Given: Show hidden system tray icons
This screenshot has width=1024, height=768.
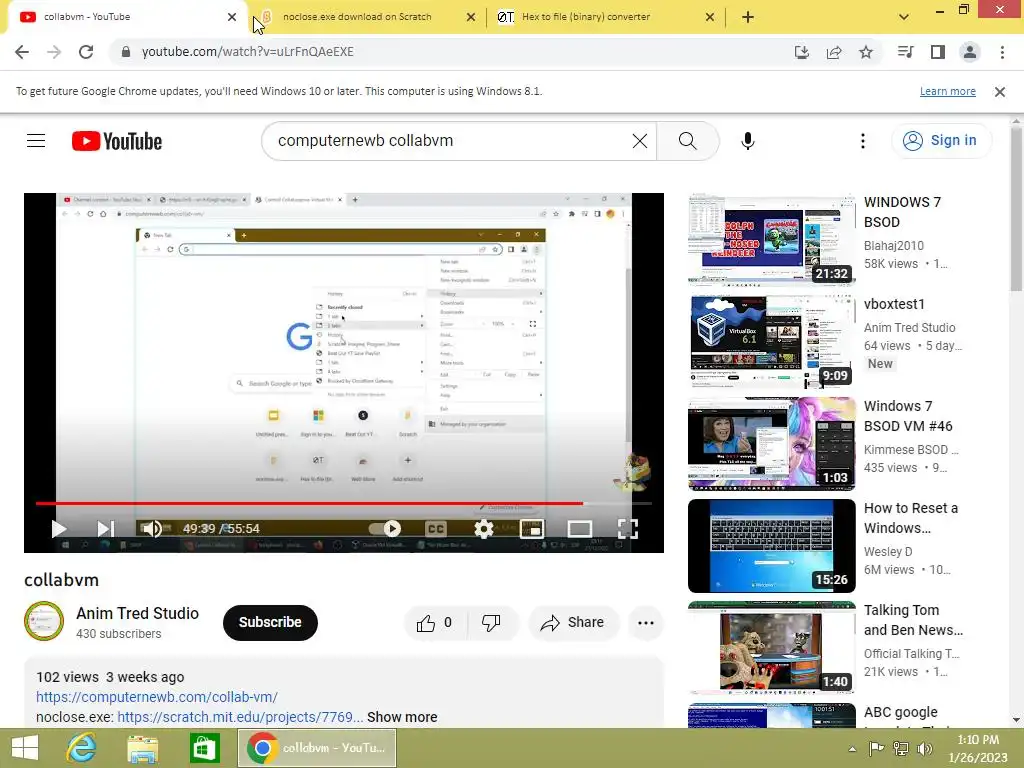Looking at the screenshot, I should click(852, 749).
